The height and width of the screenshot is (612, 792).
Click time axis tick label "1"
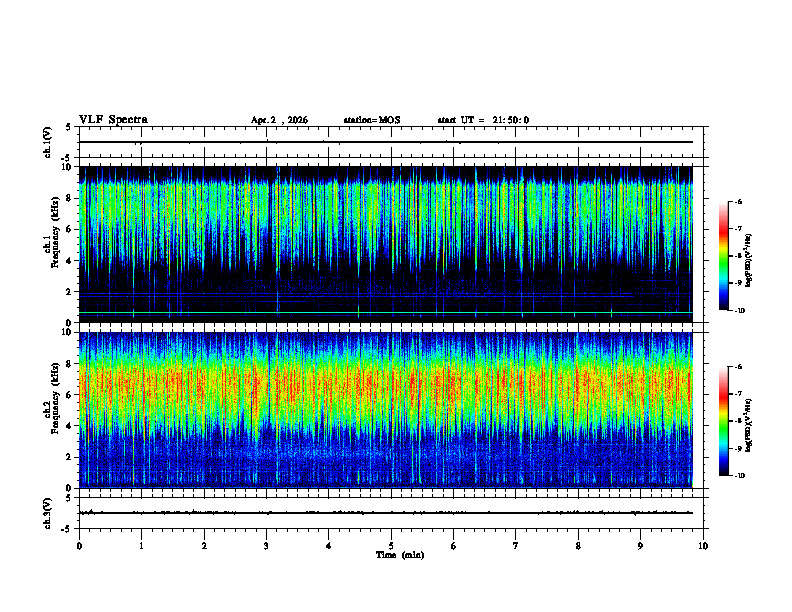[141, 546]
